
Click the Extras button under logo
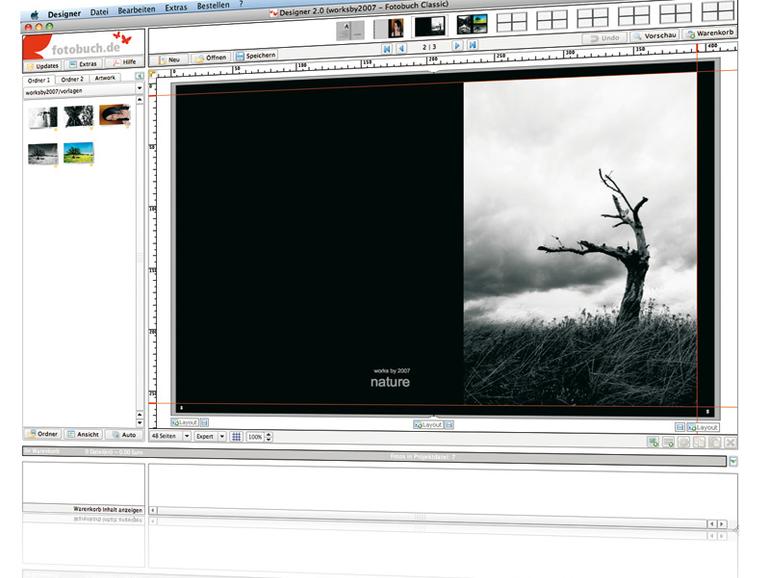[x=83, y=64]
